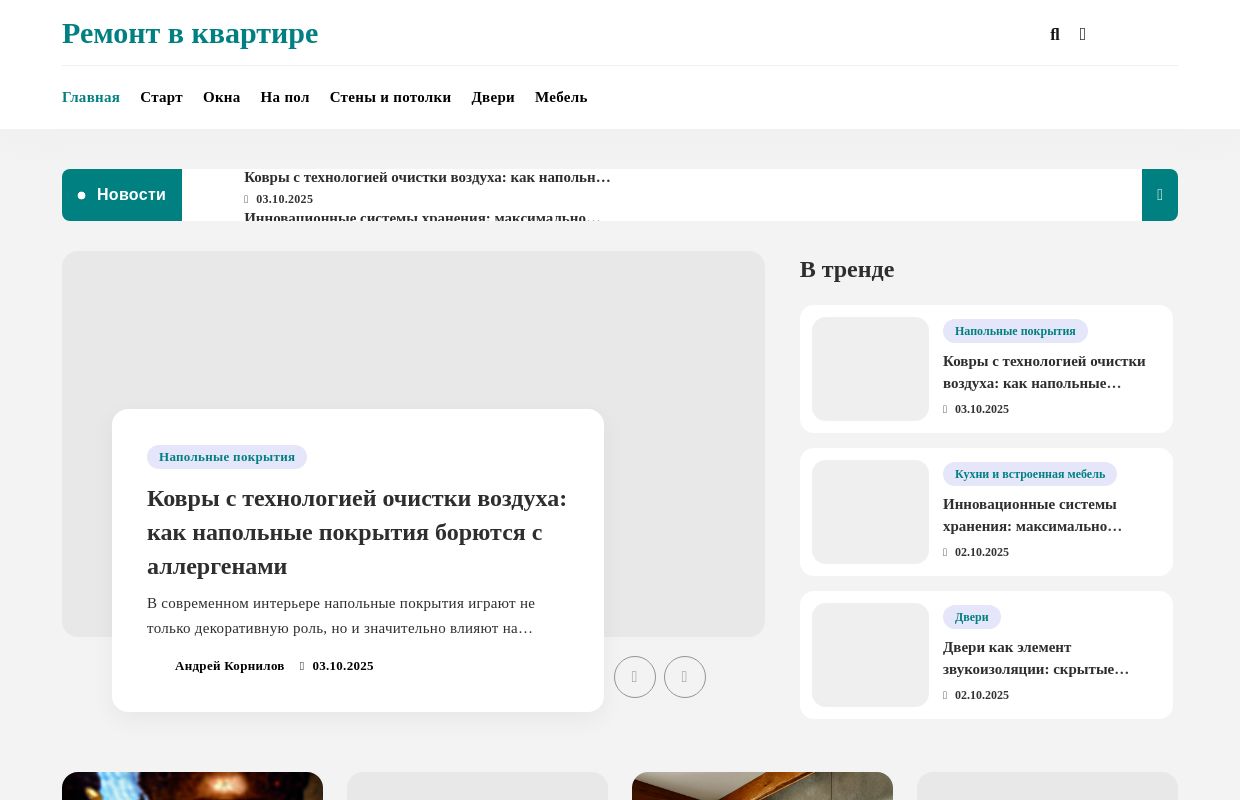Select the left carousel navigation circle below hero
The width and height of the screenshot is (1240, 800).
tap(635, 677)
